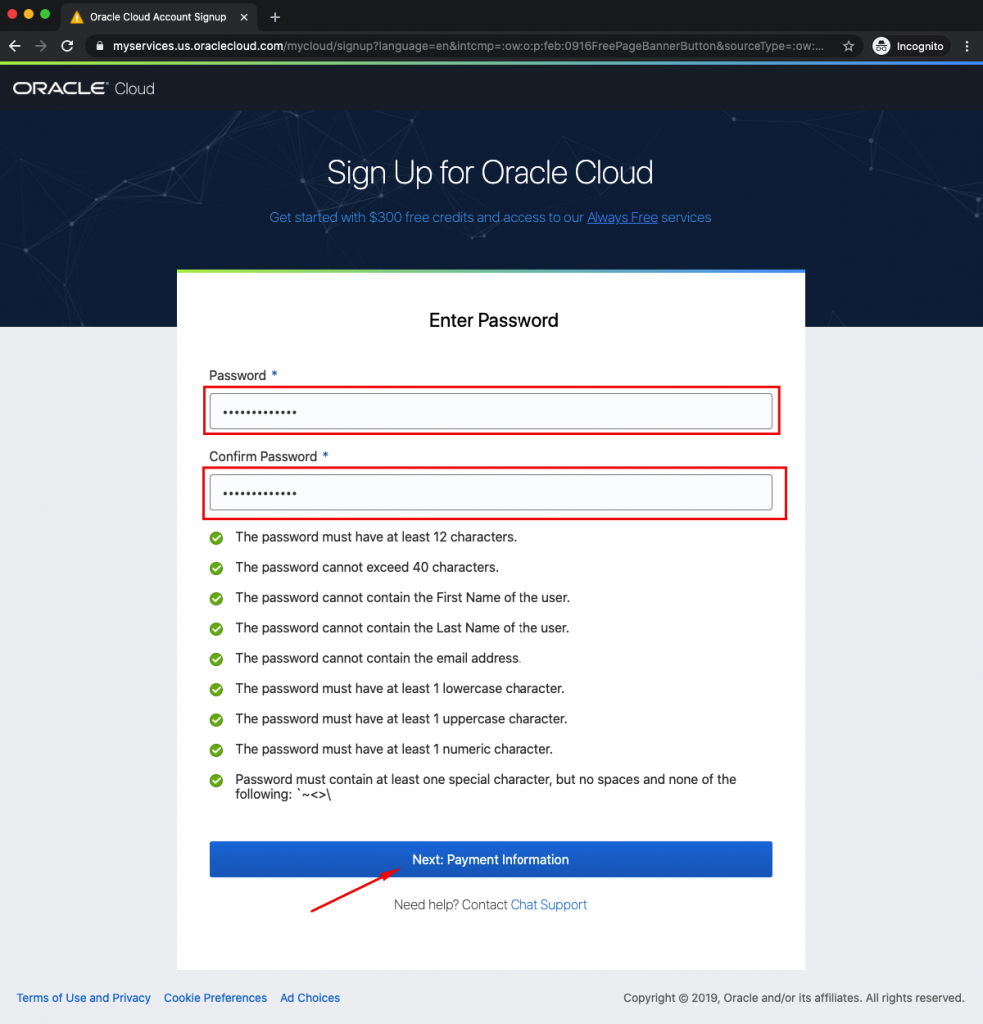Screen dimensions: 983x1024
Task: Click the Next: Payment Information button
Action: coord(490,859)
